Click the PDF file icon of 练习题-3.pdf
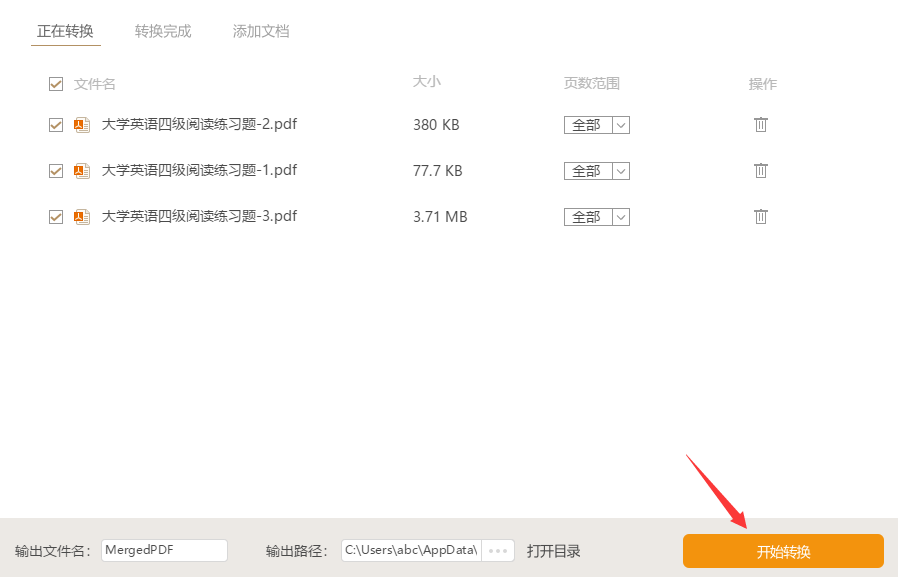Image resolution: width=898 pixels, height=577 pixels. [82, 217]
